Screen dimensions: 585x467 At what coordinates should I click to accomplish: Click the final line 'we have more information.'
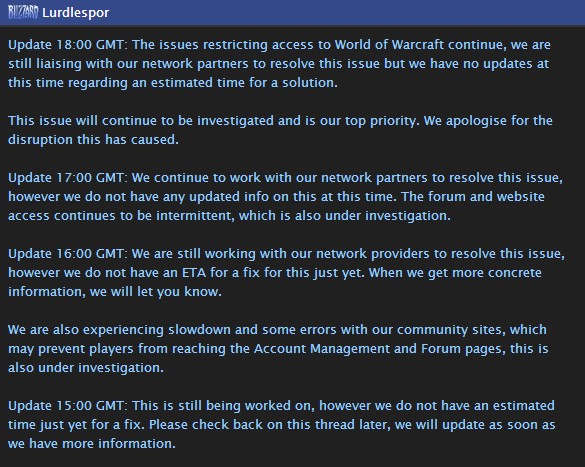(x=92, y=444)
